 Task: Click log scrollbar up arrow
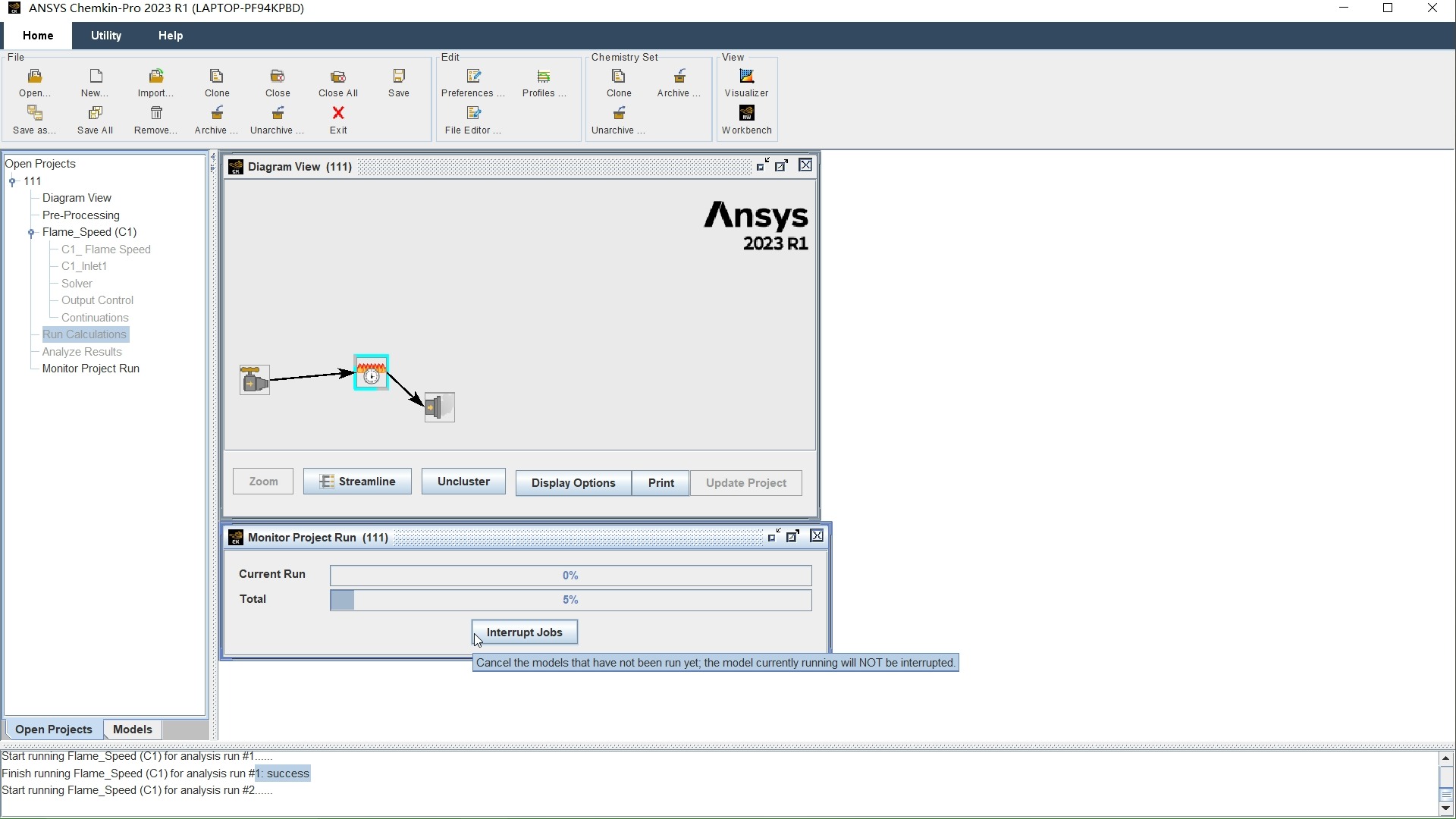1445,758
